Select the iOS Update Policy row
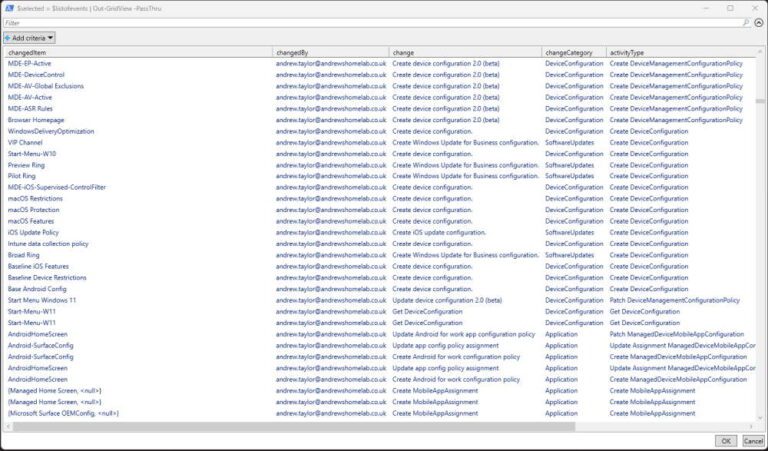This screenshot has width=768, height=451. tap(33, 232)
